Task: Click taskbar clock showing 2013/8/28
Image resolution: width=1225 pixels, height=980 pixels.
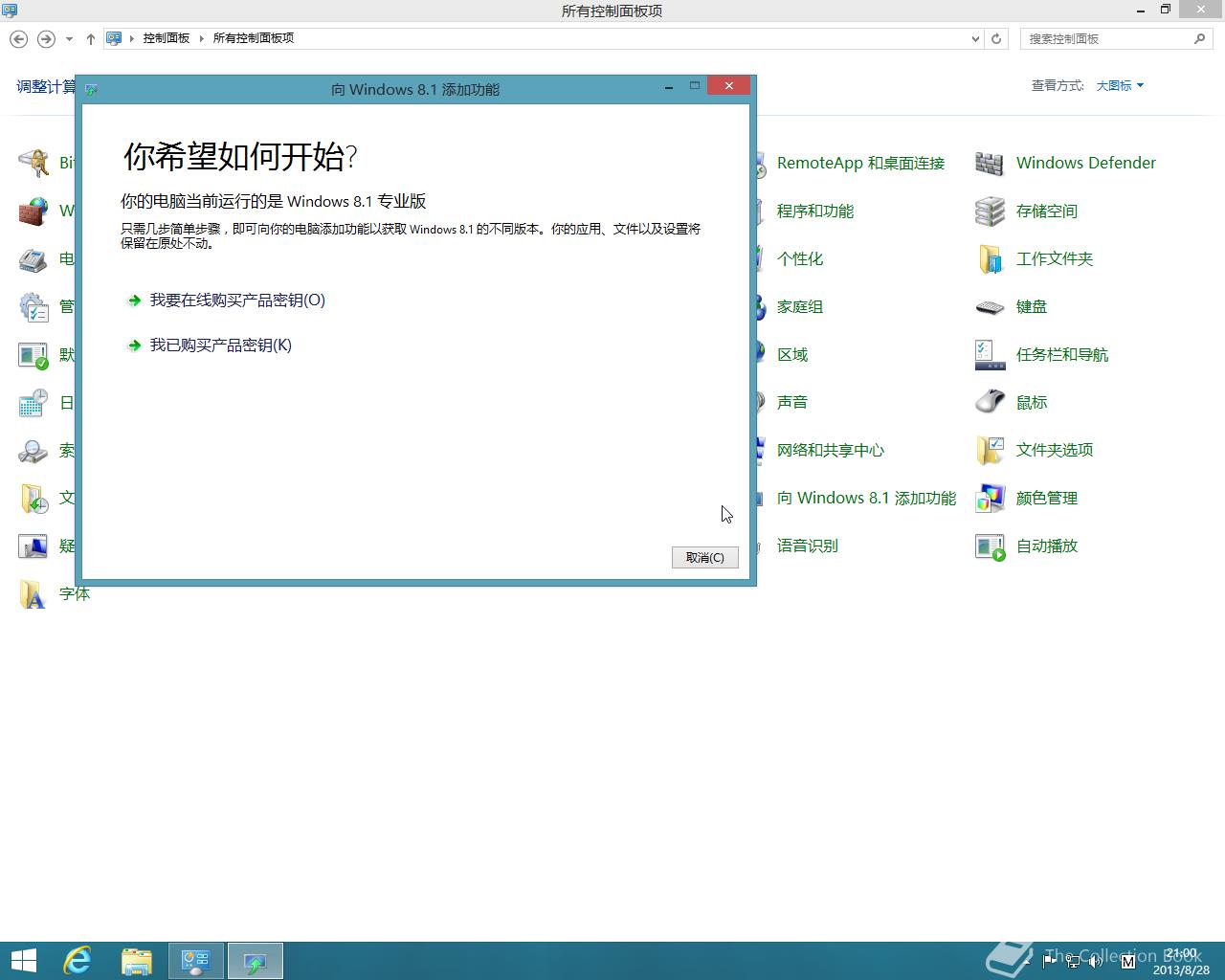Action: coord(1181,962)
